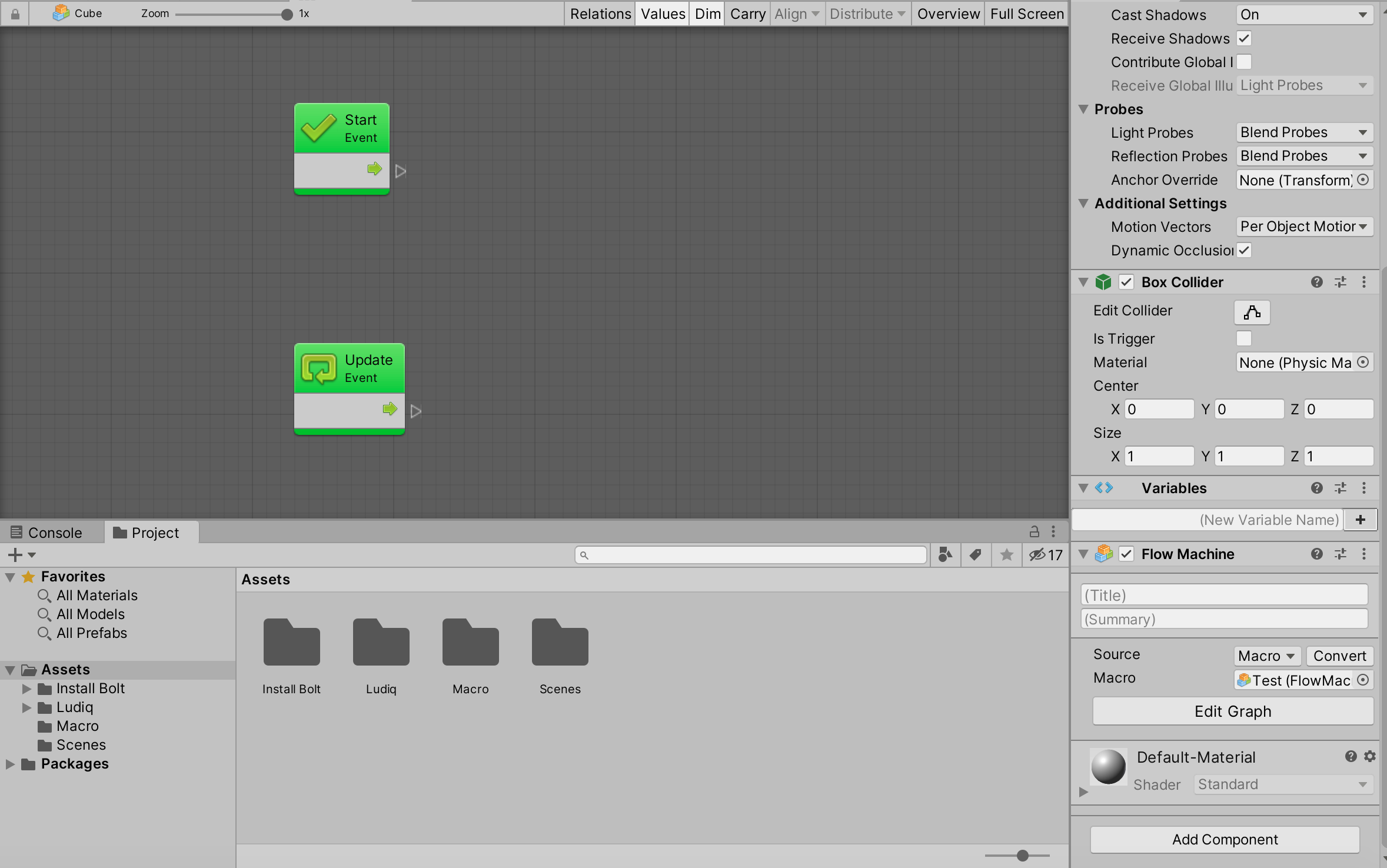
Task: Click the search-by-type icon in Project toolbar
Action: [x=944, y=554]
